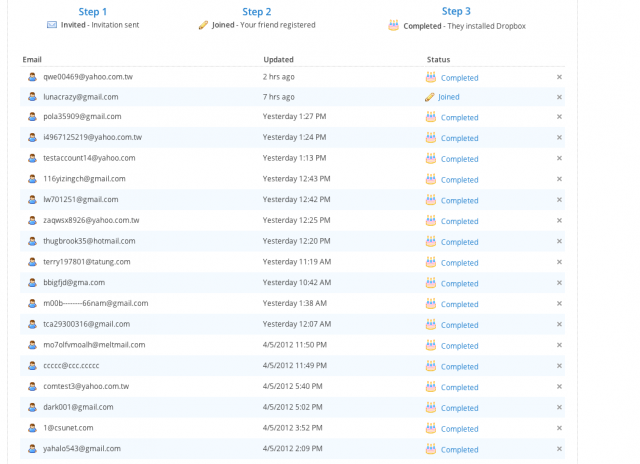The height and width of the screenshot is (464, 640).
Task: Open Completed link for i4967125219@yahoo.com.tw
Action: pyautogui.click(x=459, y=138)
